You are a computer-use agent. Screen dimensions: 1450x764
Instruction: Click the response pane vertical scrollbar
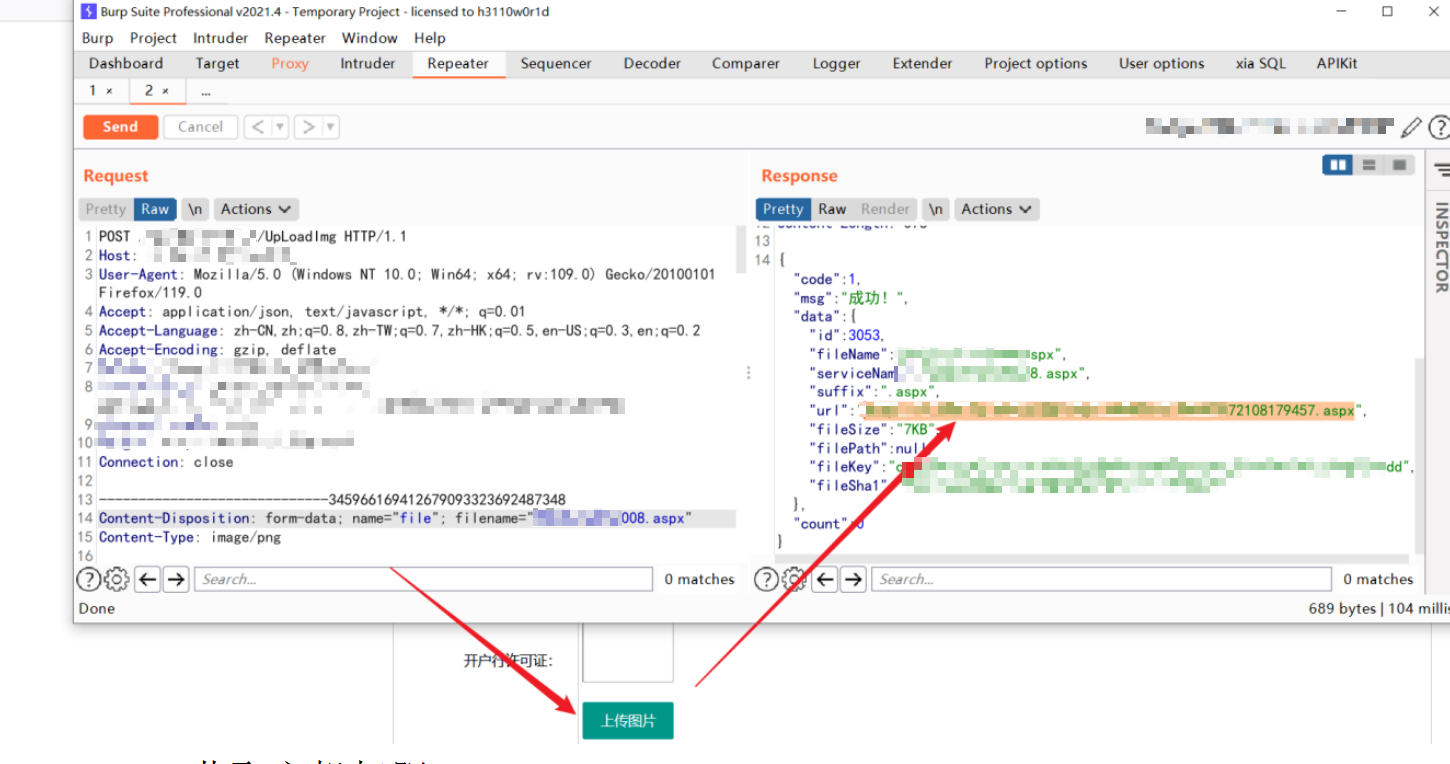(1420, 450)
